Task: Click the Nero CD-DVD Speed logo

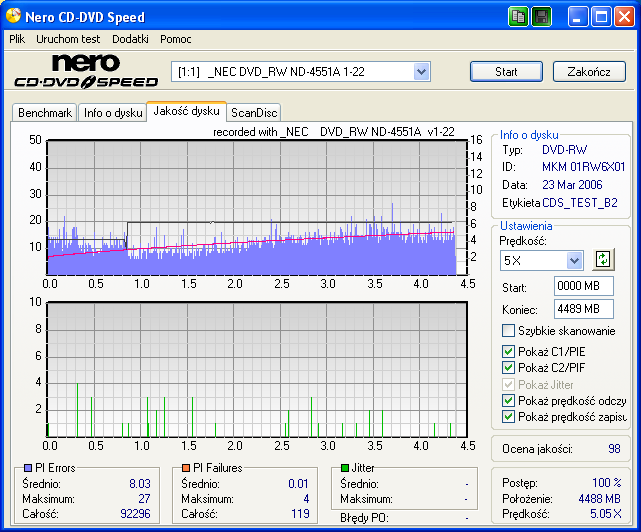Action: 86,71
